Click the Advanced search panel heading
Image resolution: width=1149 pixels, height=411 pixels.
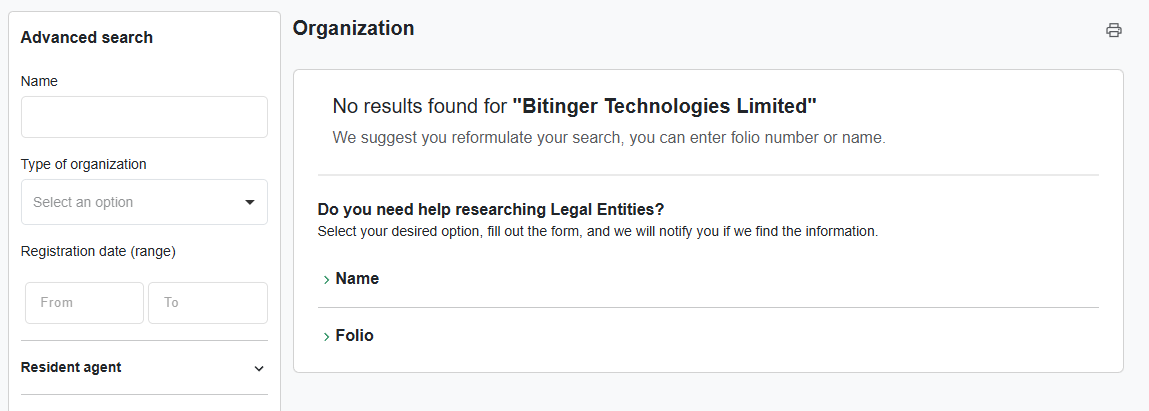[x=86, y=38]
